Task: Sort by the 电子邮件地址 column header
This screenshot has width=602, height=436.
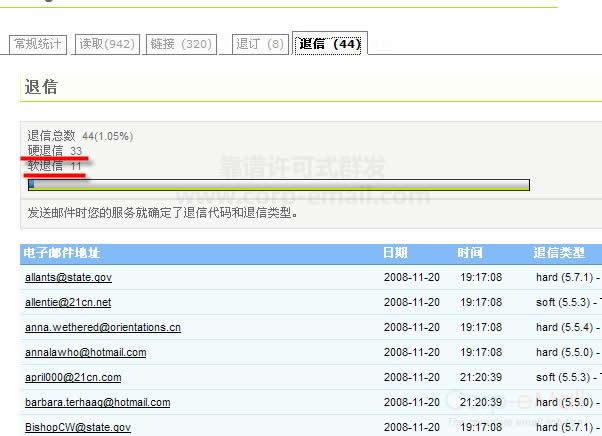Action: click(63, 253)
